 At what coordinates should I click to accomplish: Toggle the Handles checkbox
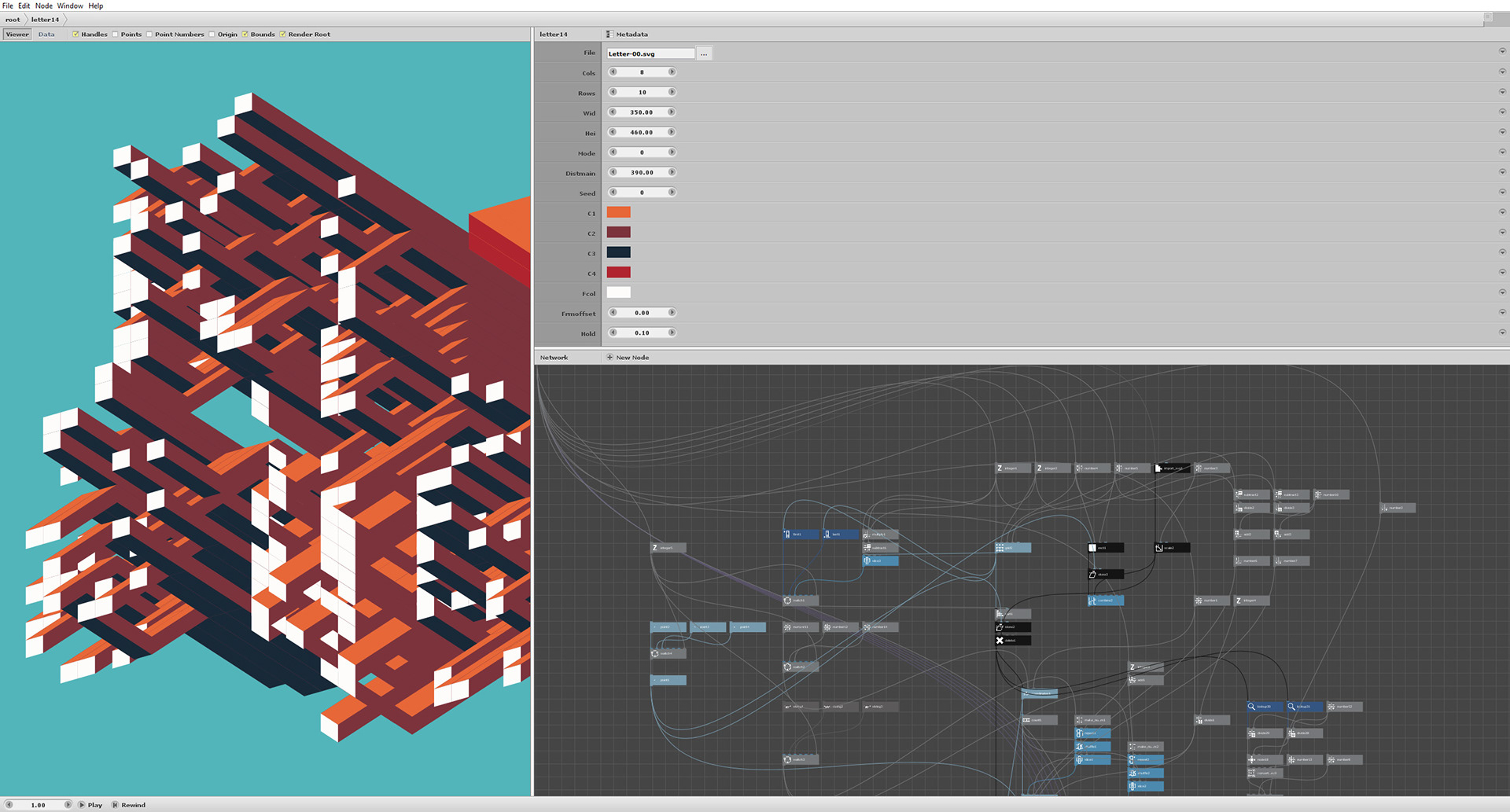click(x=75, y=34)
